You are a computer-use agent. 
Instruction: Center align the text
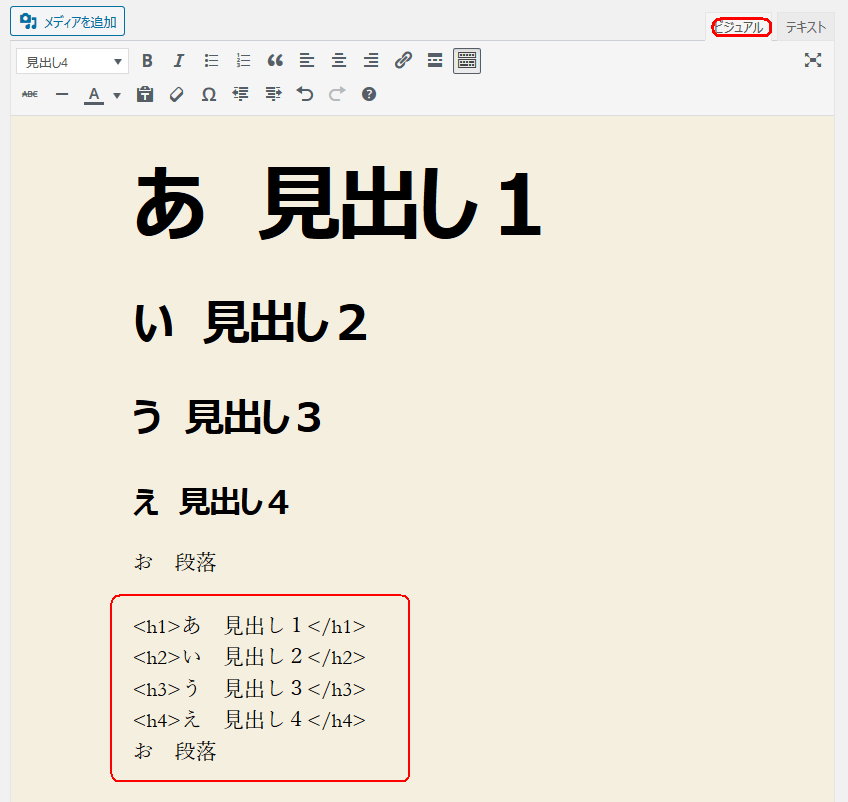click(339, 61)
